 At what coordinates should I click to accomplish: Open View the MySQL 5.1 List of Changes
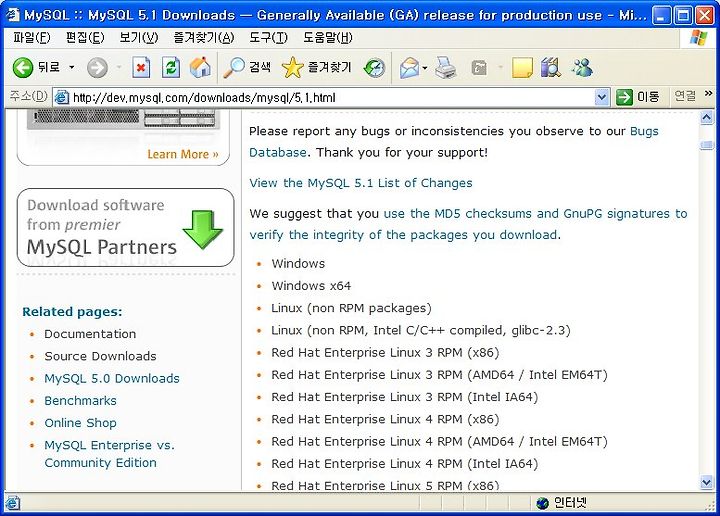pyautogui.click(x=361, y=183)
